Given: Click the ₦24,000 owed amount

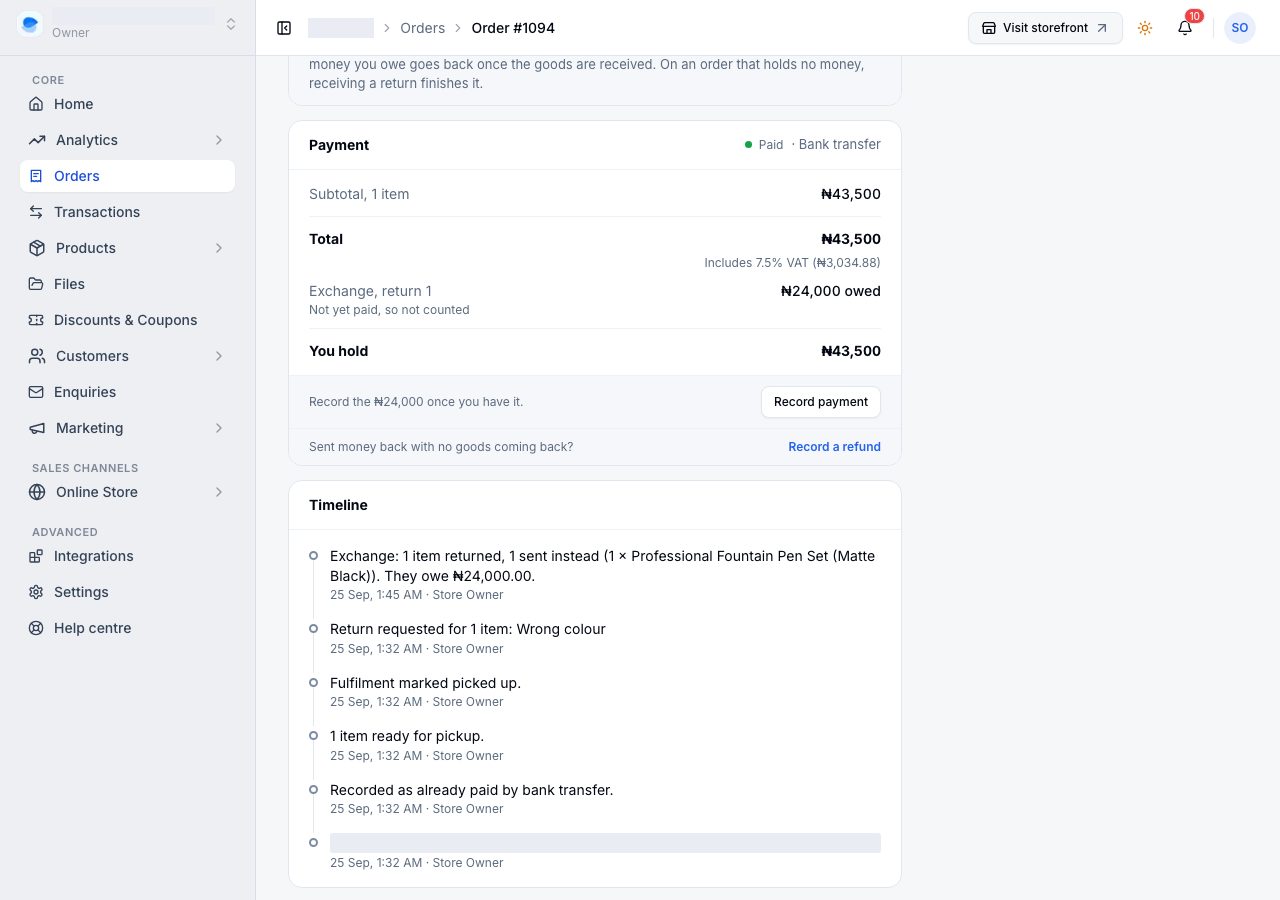Looking at the screenshot, I should (x=831, y=291).
